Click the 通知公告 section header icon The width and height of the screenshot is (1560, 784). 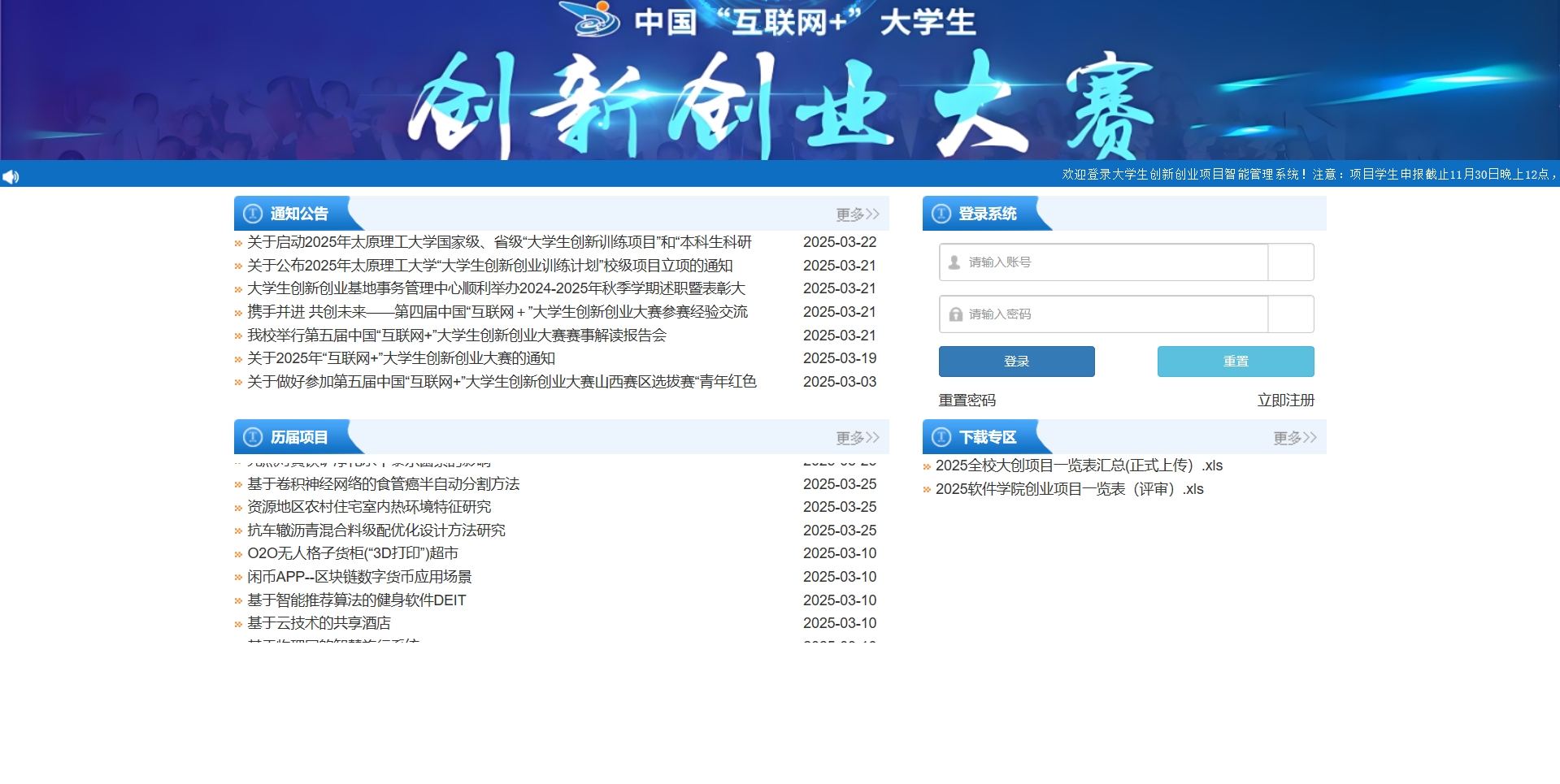click(253, 214)
